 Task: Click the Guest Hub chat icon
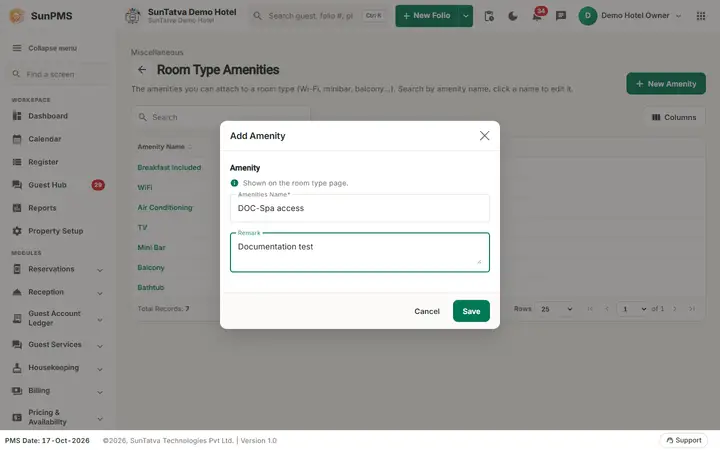click(17, 185)
